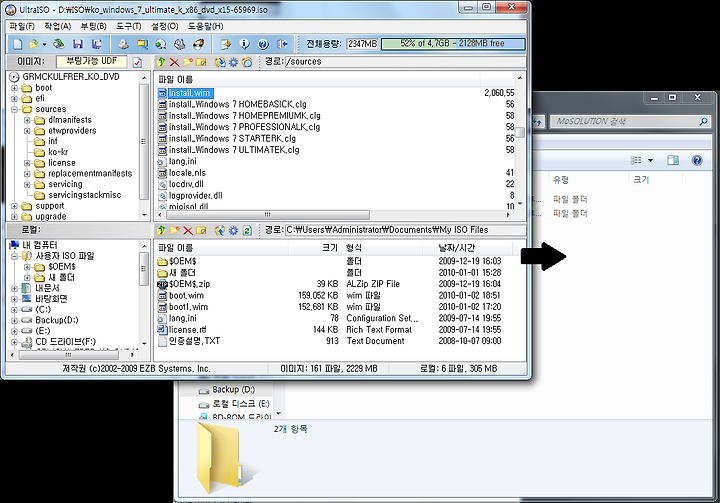Click the Make CD/DVD image icon

point(123,44)
